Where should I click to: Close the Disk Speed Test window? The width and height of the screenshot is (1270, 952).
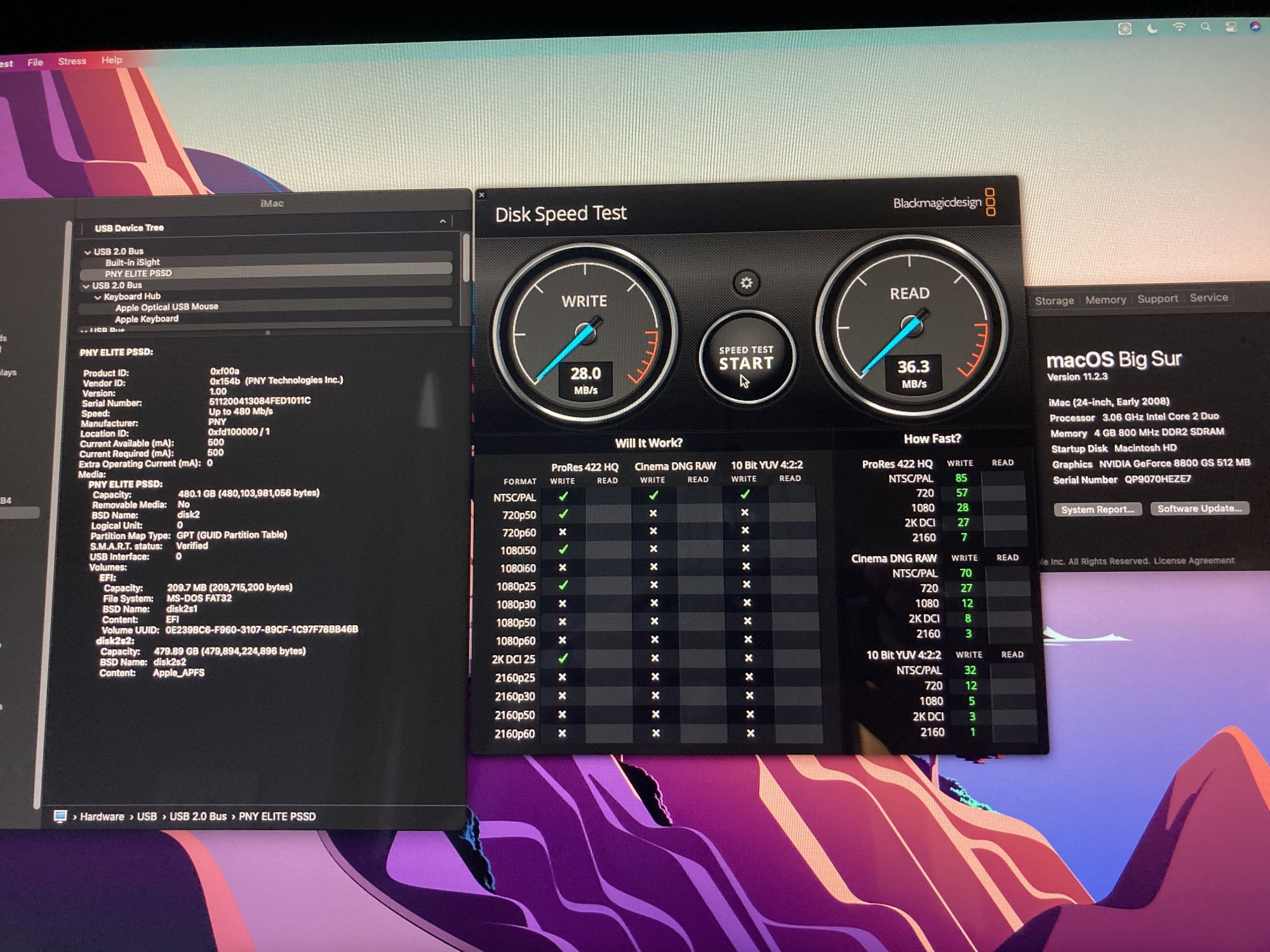pos(482,195)
